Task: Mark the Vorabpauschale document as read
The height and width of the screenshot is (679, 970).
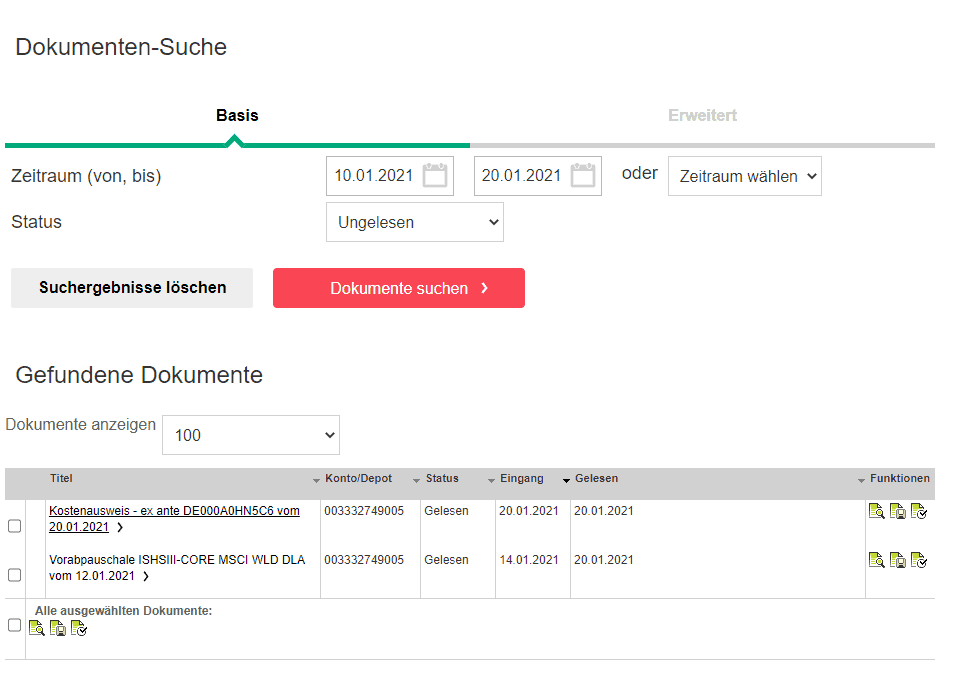Action: click(x=919, y=560)
